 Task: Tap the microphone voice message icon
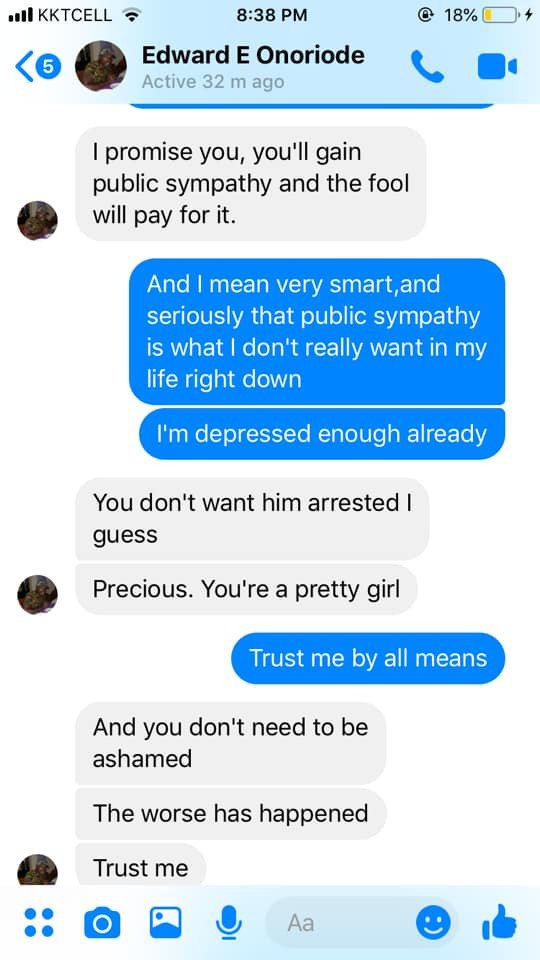tap(229, 922)
